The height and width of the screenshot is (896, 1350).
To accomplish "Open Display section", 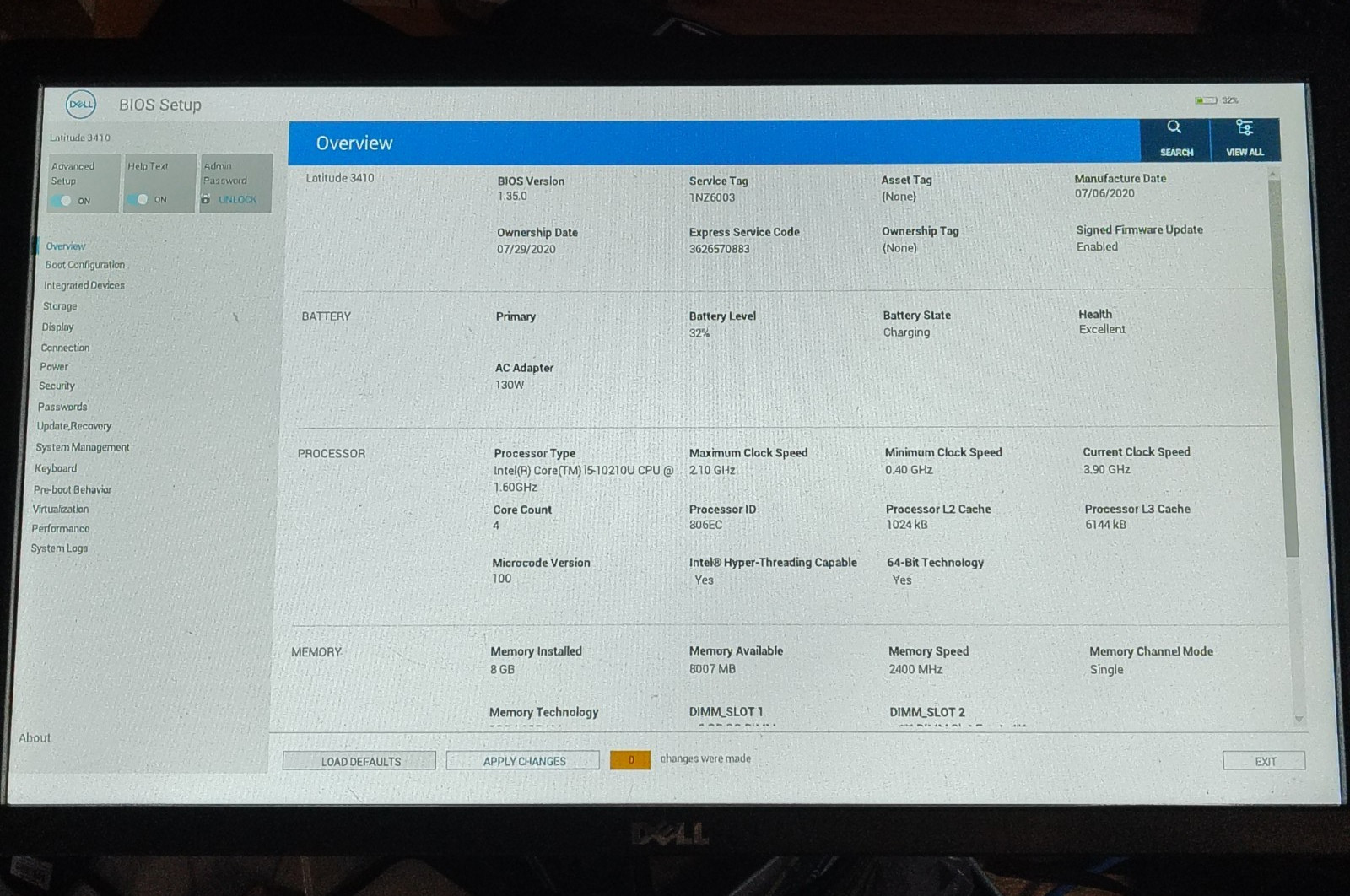I will pyautogui.click(x=57, y=327).
